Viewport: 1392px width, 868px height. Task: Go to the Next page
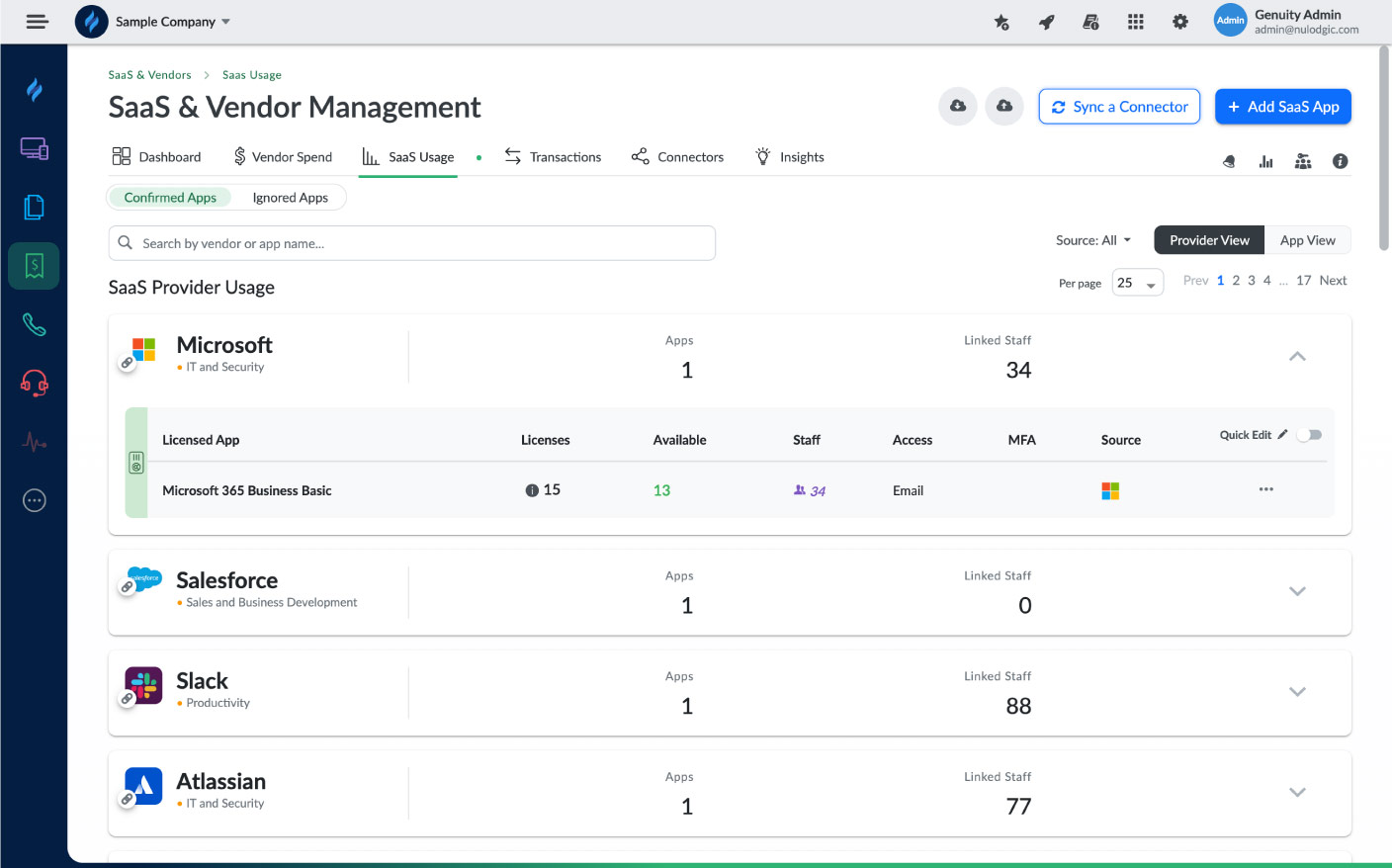1333,281
